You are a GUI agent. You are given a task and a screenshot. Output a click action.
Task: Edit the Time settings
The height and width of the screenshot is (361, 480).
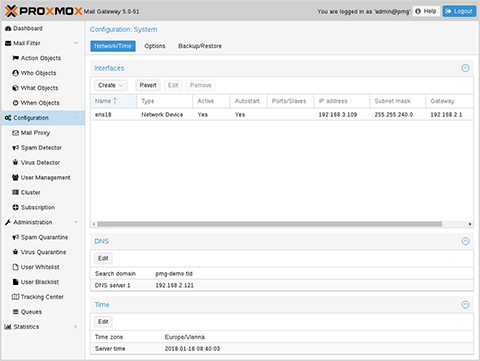click(103, 322)
